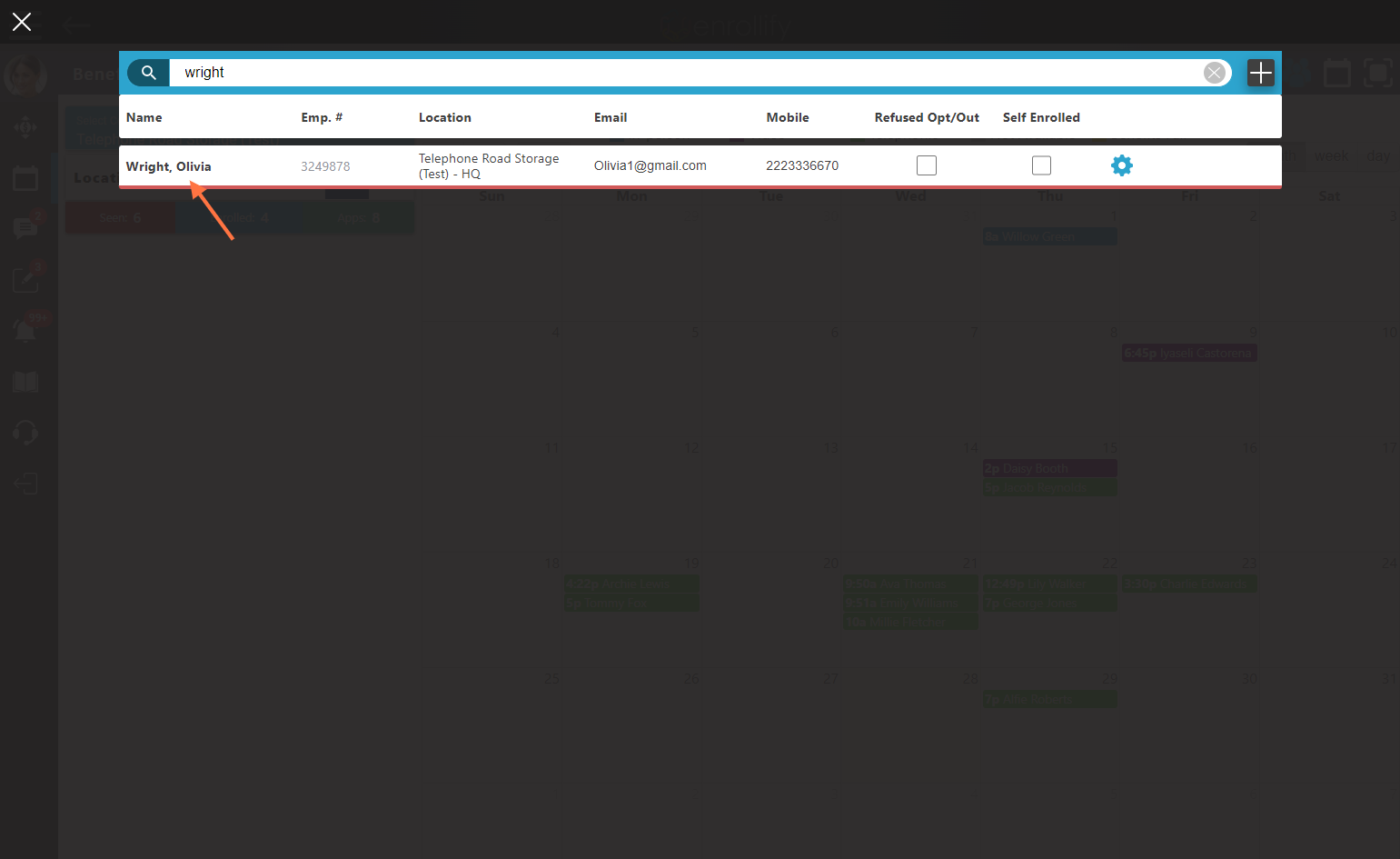Click the 'Self Enrolled' column header
This screenshot has width=1400, height=859.
(1041, 117)
